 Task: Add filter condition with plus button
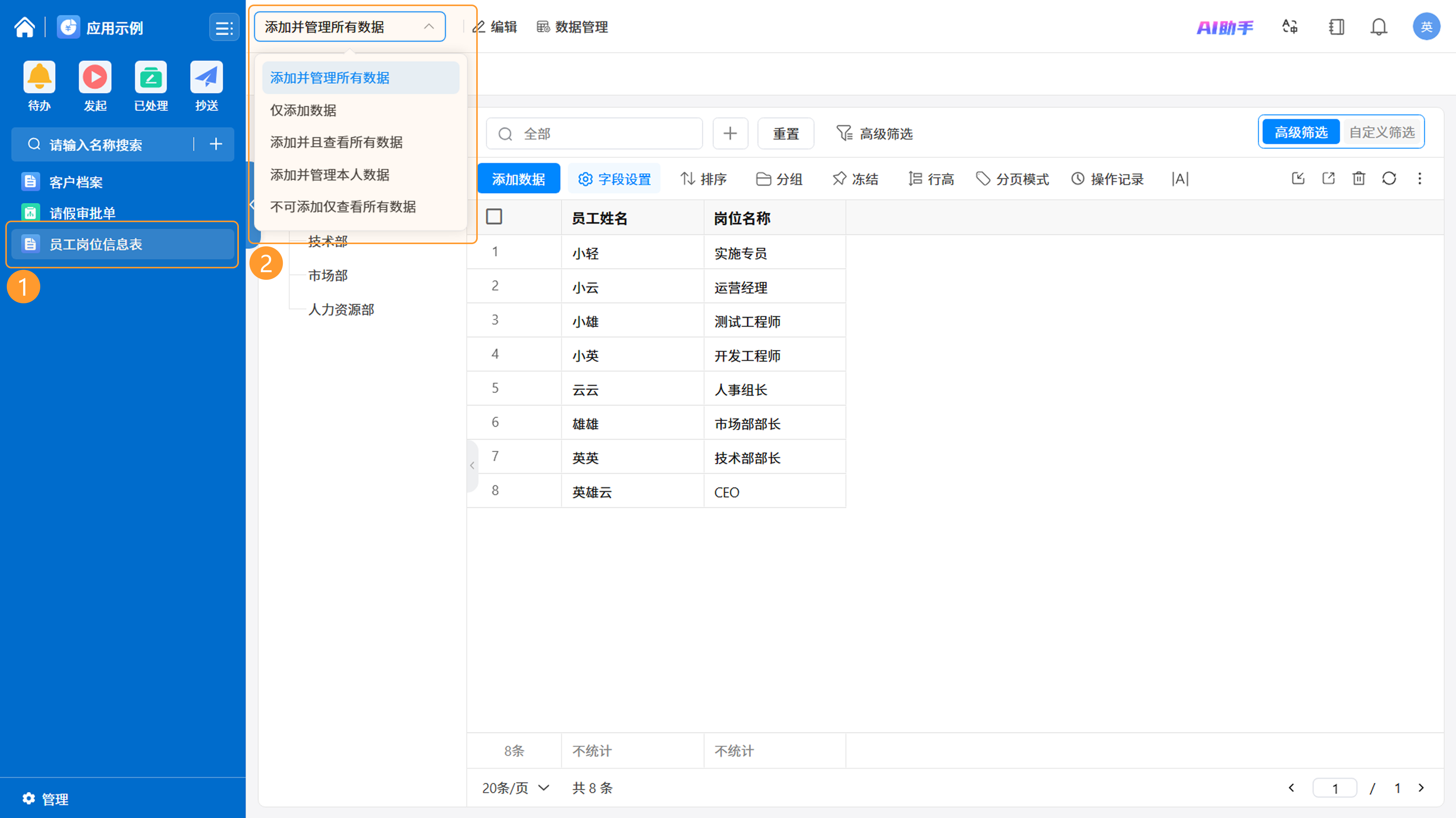[730, 134]
